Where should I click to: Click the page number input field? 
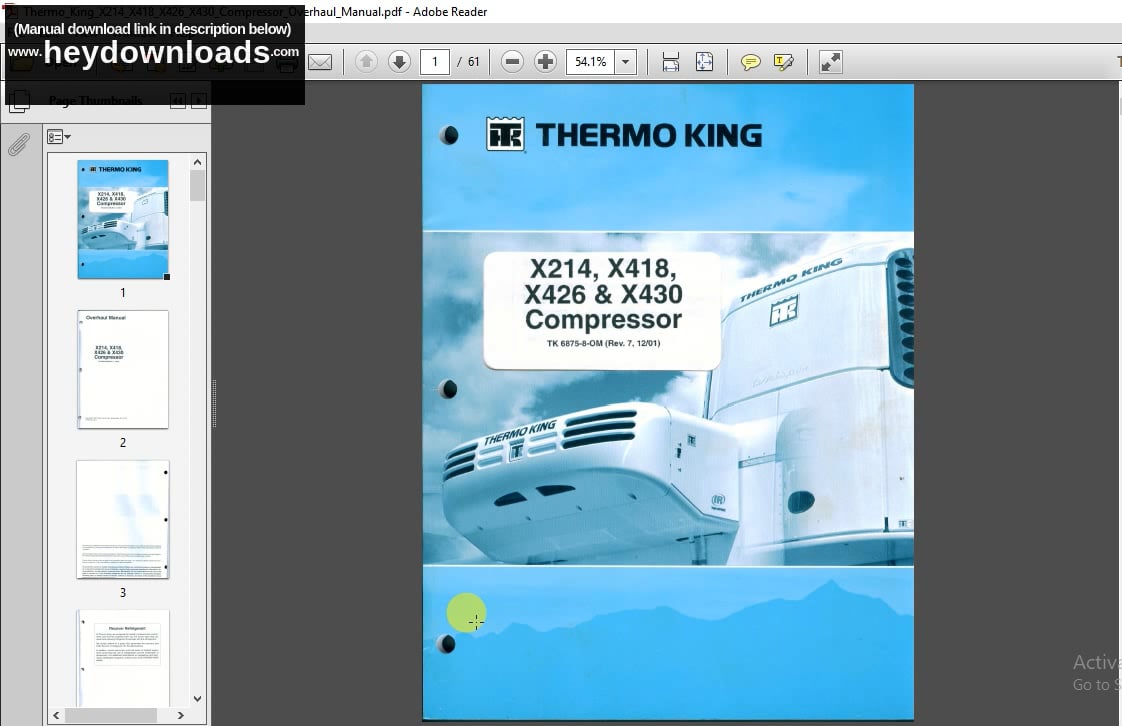(434, 62)
